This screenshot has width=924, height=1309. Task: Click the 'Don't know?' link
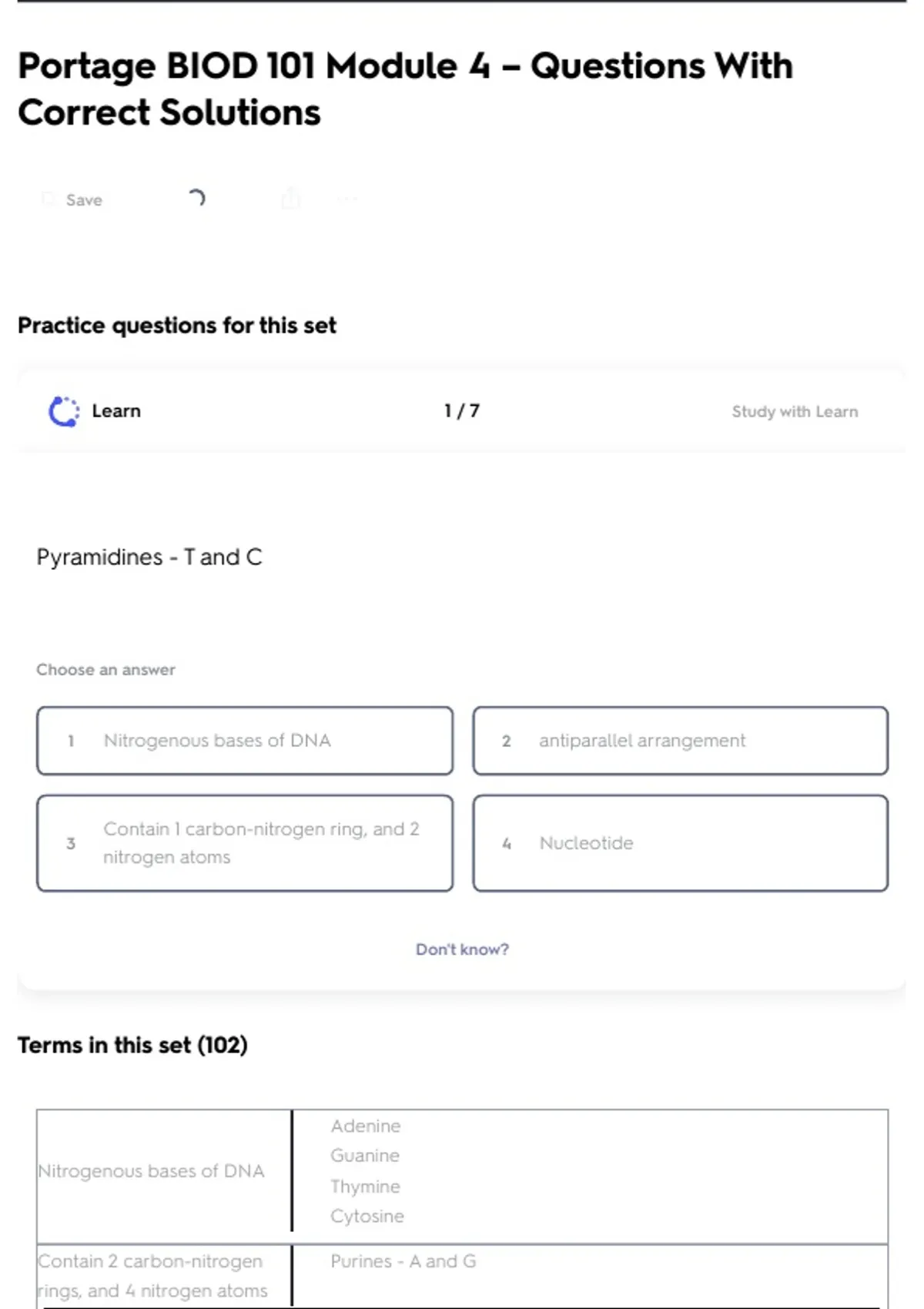[462, 949]
